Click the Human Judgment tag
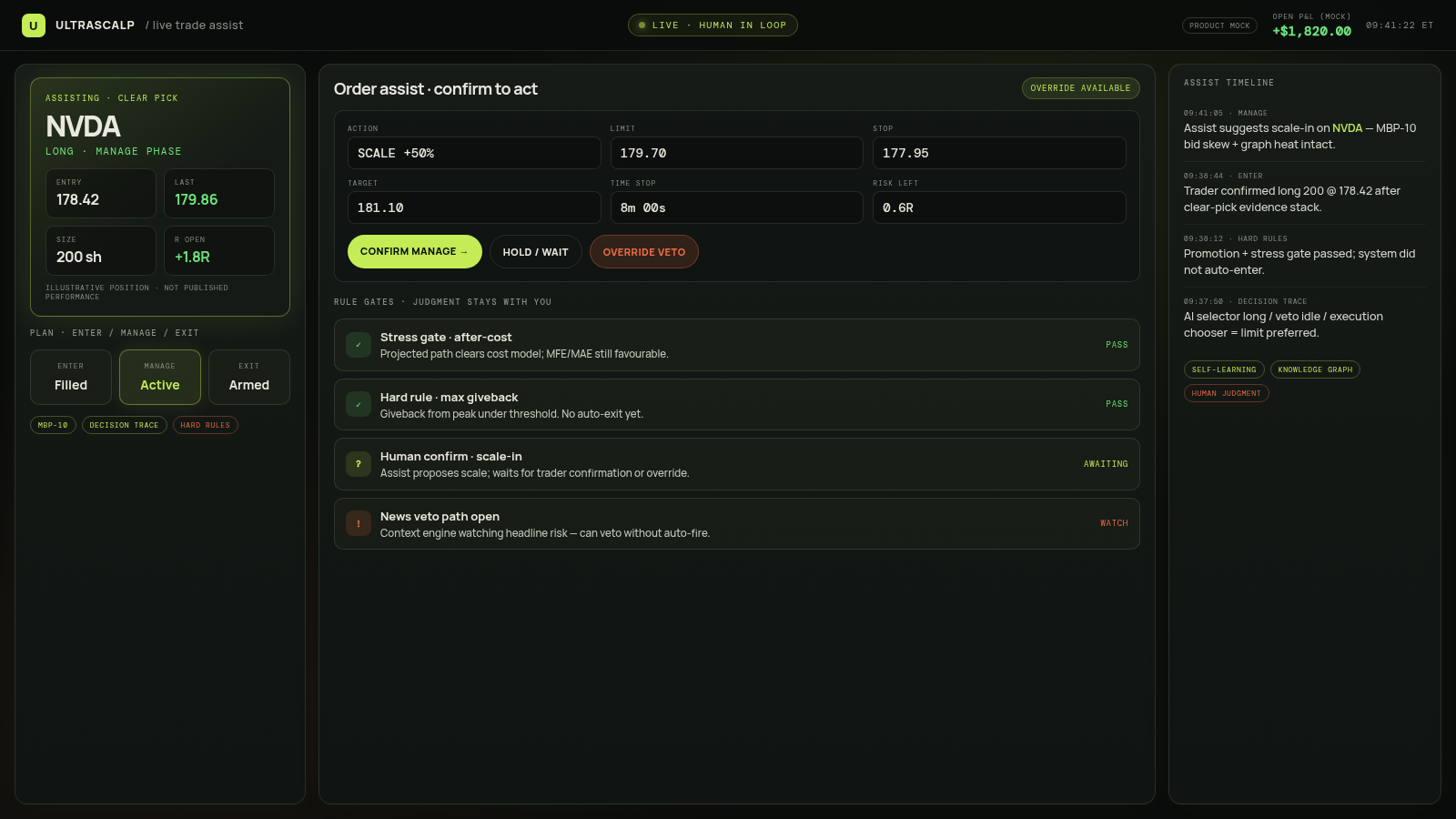Image resolution: width=1456 pixels, height=819 pixels. click(1226, 393)
